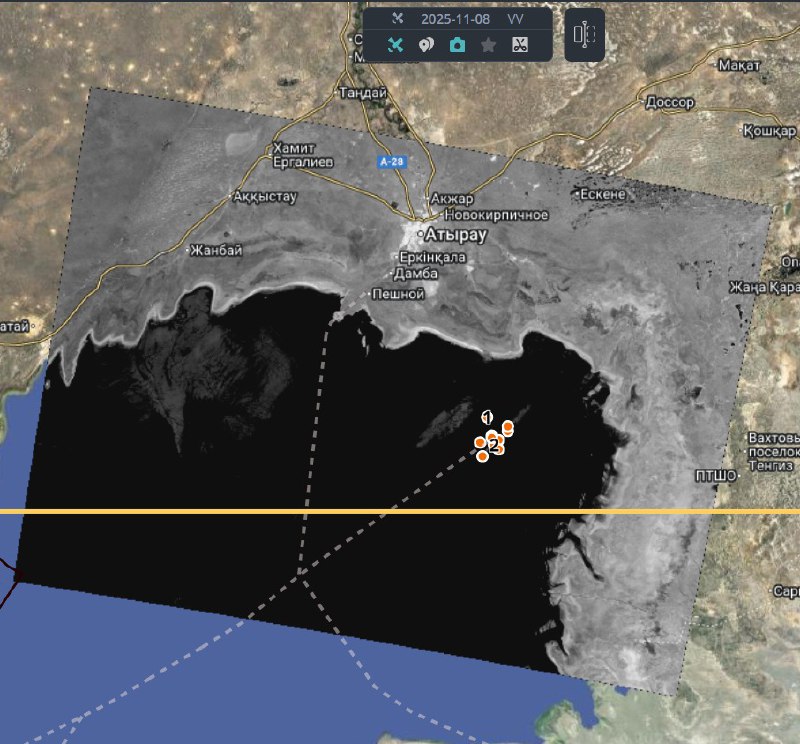This screenshot has width=800, height=744.
Task: Click the Жанбай settlement label
Action: 217,250
